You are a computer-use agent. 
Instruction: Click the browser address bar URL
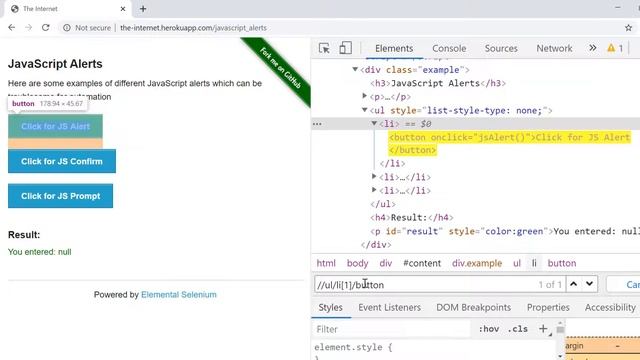click(x=193, y=28)
